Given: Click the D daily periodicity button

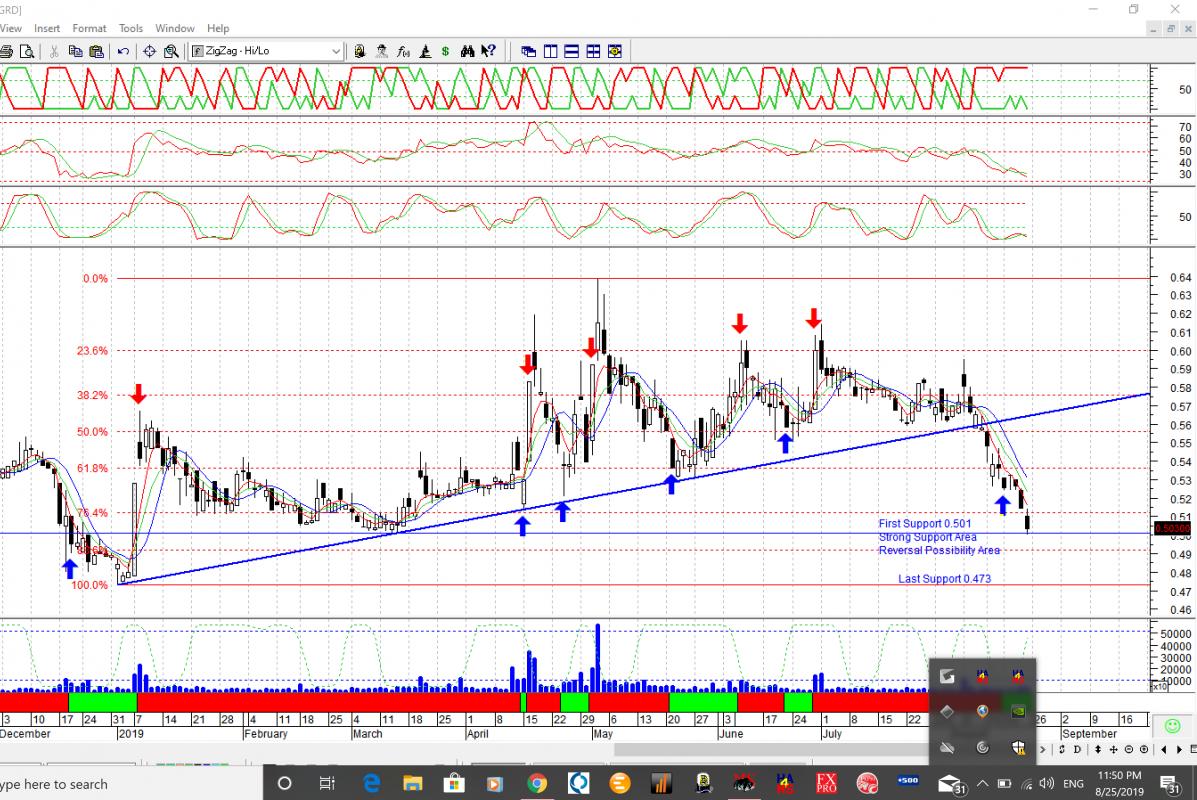Looking at the screenshot, I should (1077, 750).
